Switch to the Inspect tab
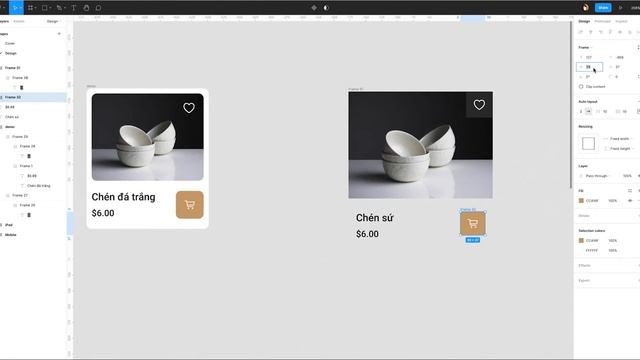 [x=621, y=21]
